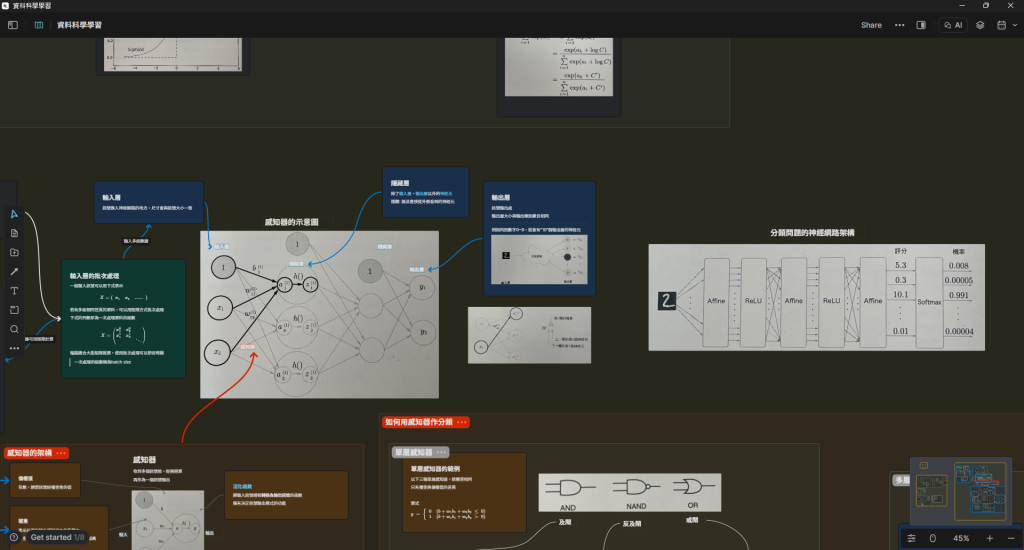Click the 感知器的示意圖 heading text

(x=291, y=222)
